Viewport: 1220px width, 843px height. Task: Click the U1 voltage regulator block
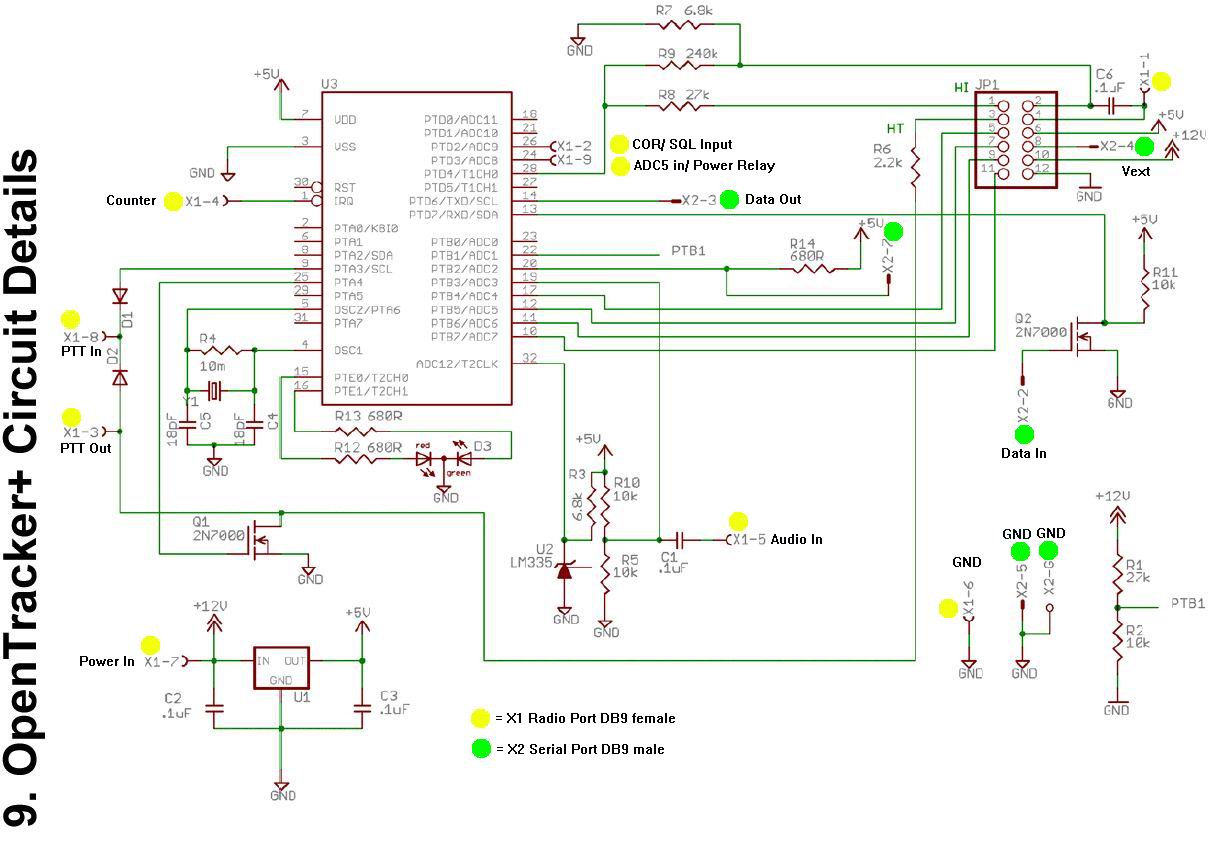tap(281, 669)
